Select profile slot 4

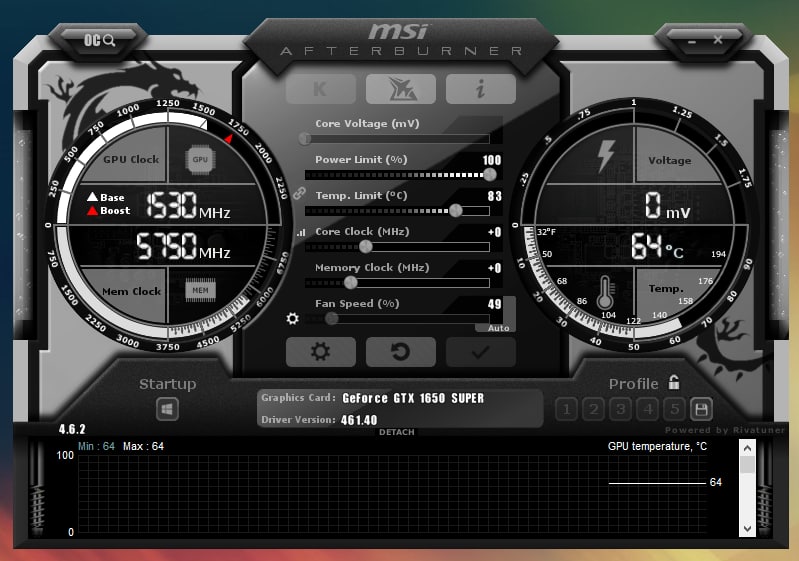tap(648, 409)
